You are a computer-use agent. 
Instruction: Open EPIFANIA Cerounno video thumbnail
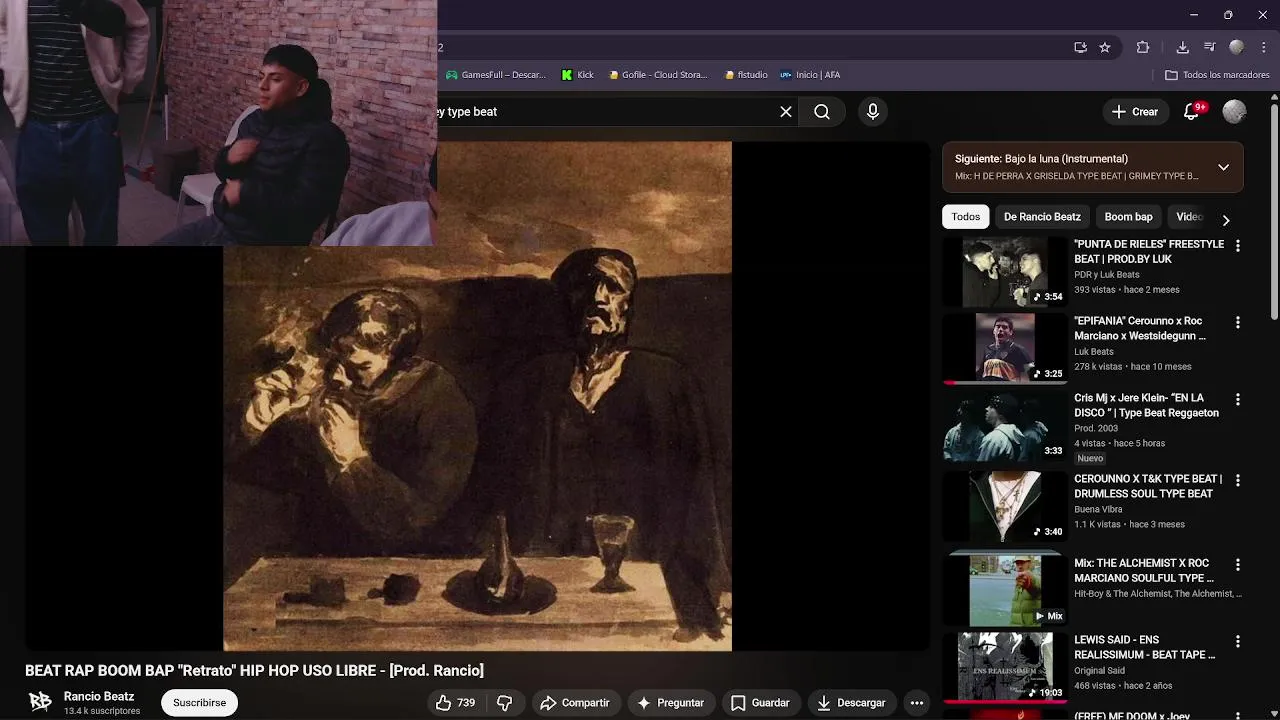tap(1005, 348)
